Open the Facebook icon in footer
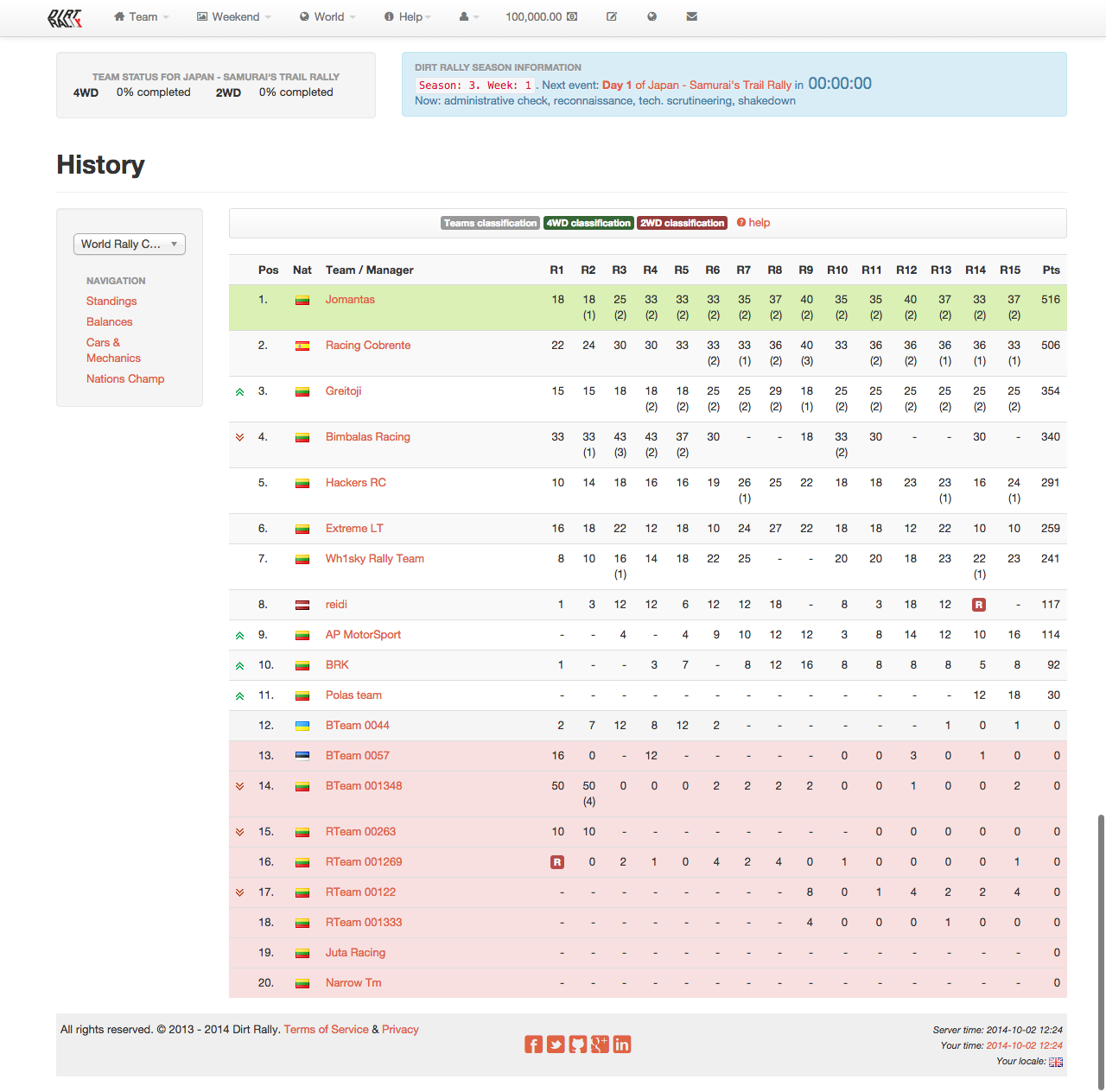The image size is (1106, 1092). [x=534, y=1045]
